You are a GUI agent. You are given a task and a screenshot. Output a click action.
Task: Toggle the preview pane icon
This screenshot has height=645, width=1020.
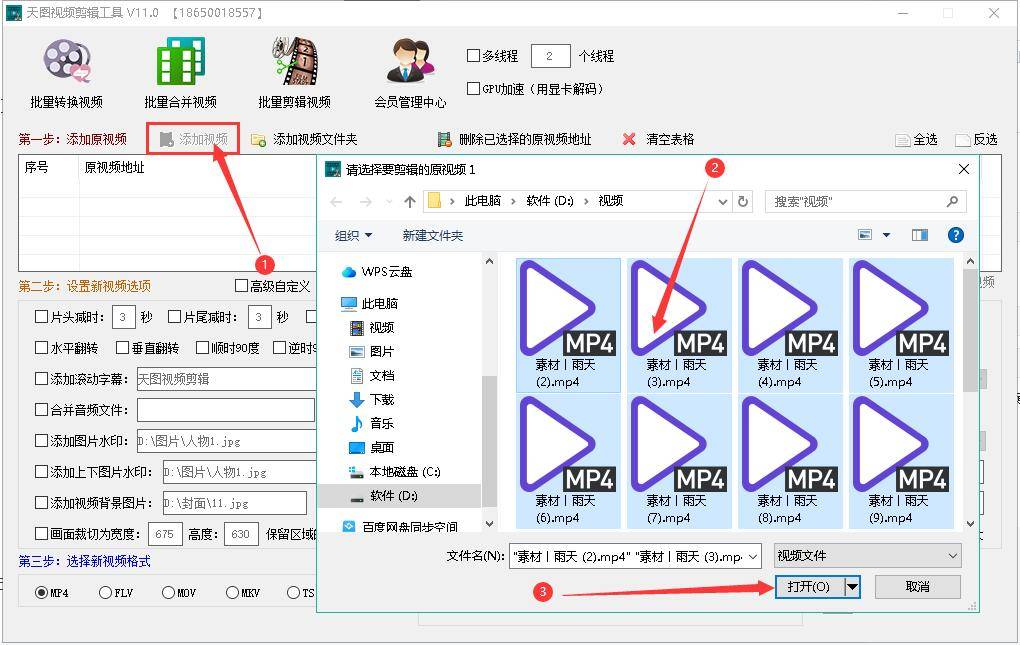[x=920, y=235]
